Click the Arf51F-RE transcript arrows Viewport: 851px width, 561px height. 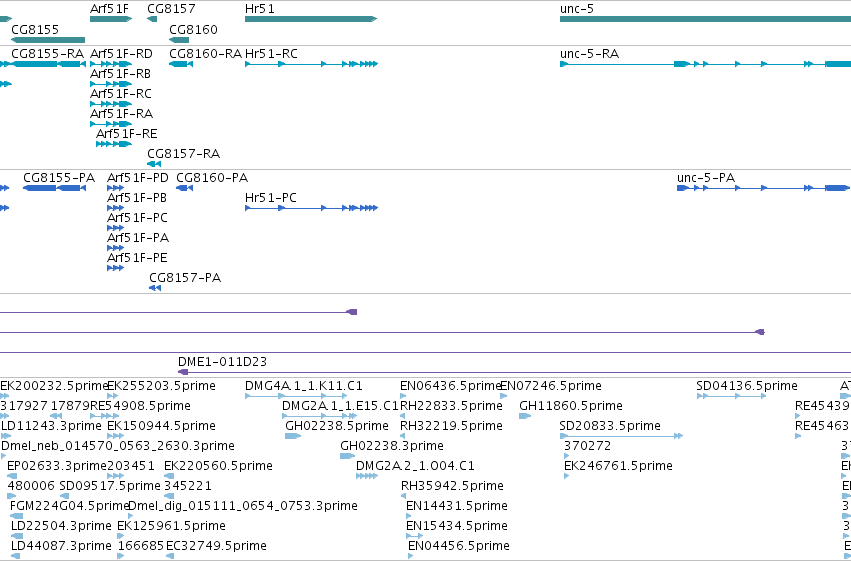[114, 144]
